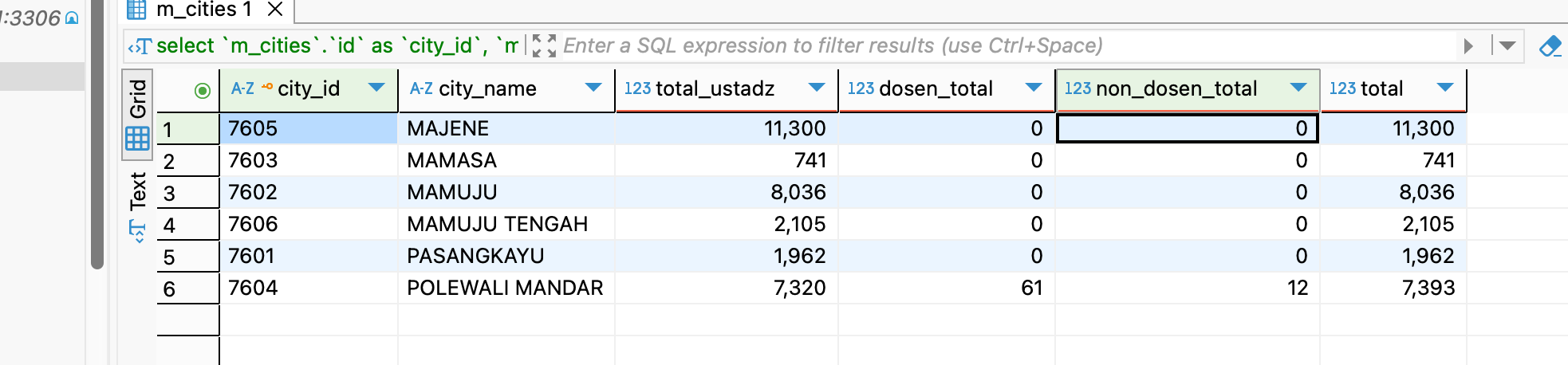Image resolution: width=1568 pixels, height=365 pixels.
Task: Click the green record indicator icon
Action: (203, 91)
